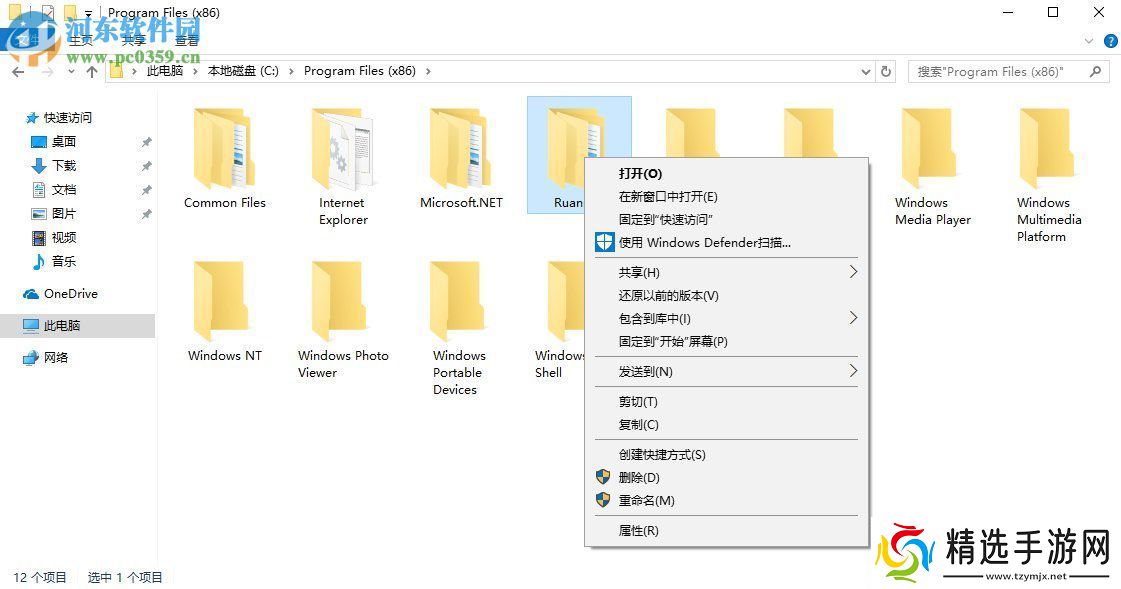Click the help question mark icon

1110,41
